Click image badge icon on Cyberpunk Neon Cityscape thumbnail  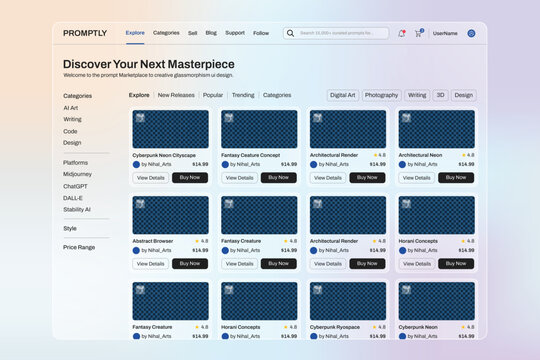[x=140, y=118]
